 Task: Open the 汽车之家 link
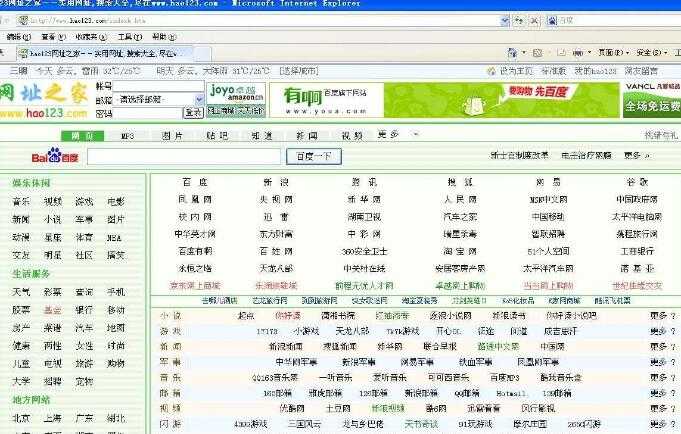coord(460,217)
